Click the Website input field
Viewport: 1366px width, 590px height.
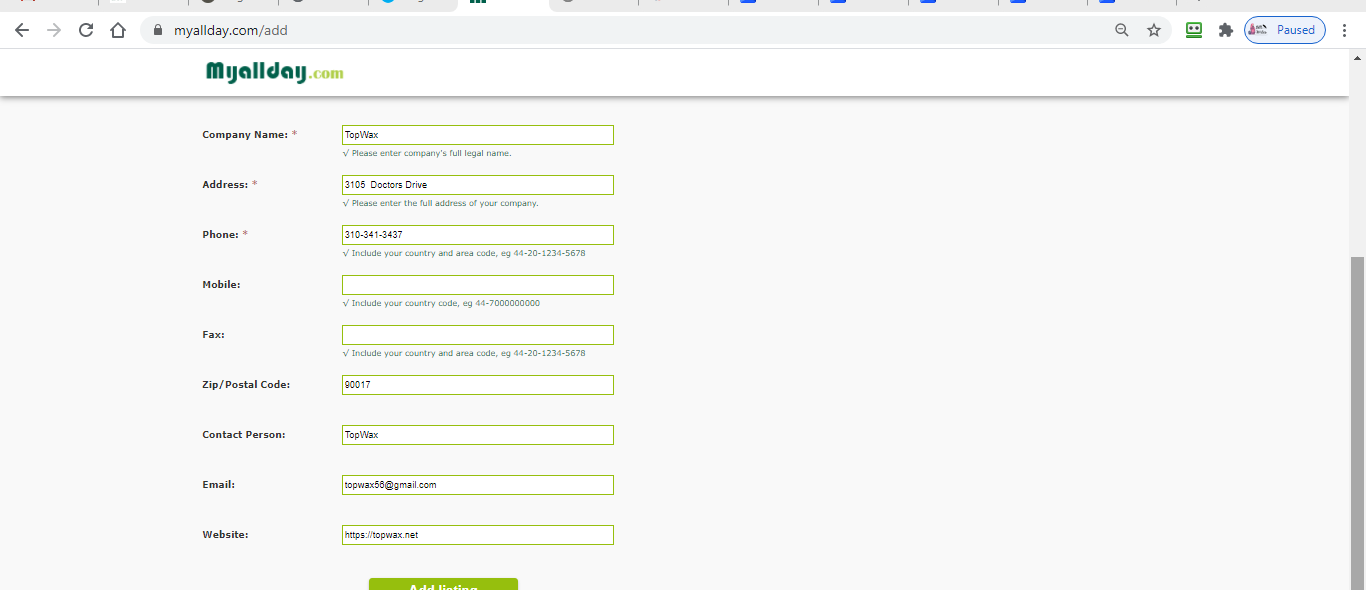tap(478, 535)
